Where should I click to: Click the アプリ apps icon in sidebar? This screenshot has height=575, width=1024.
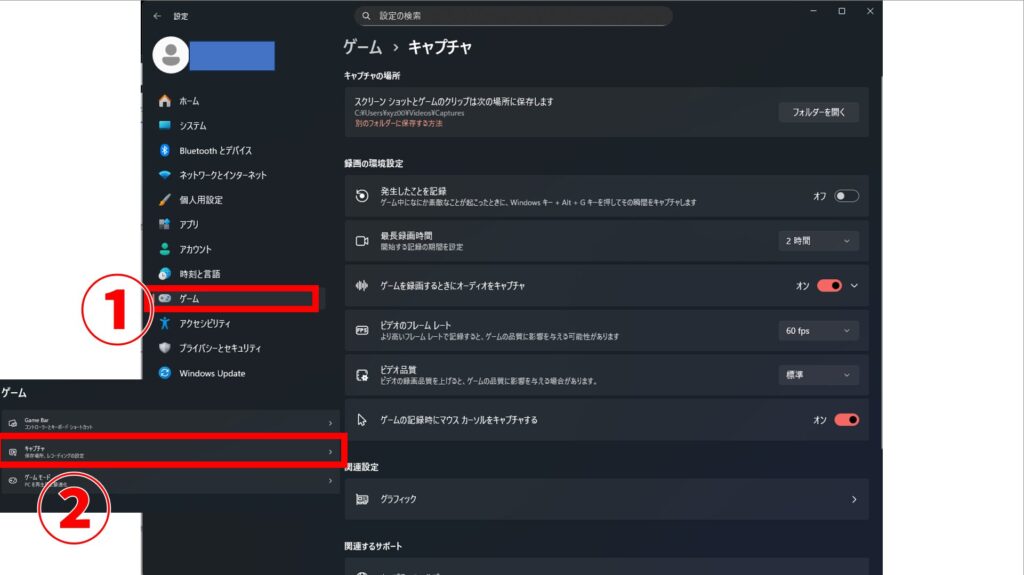click(165, 224)
